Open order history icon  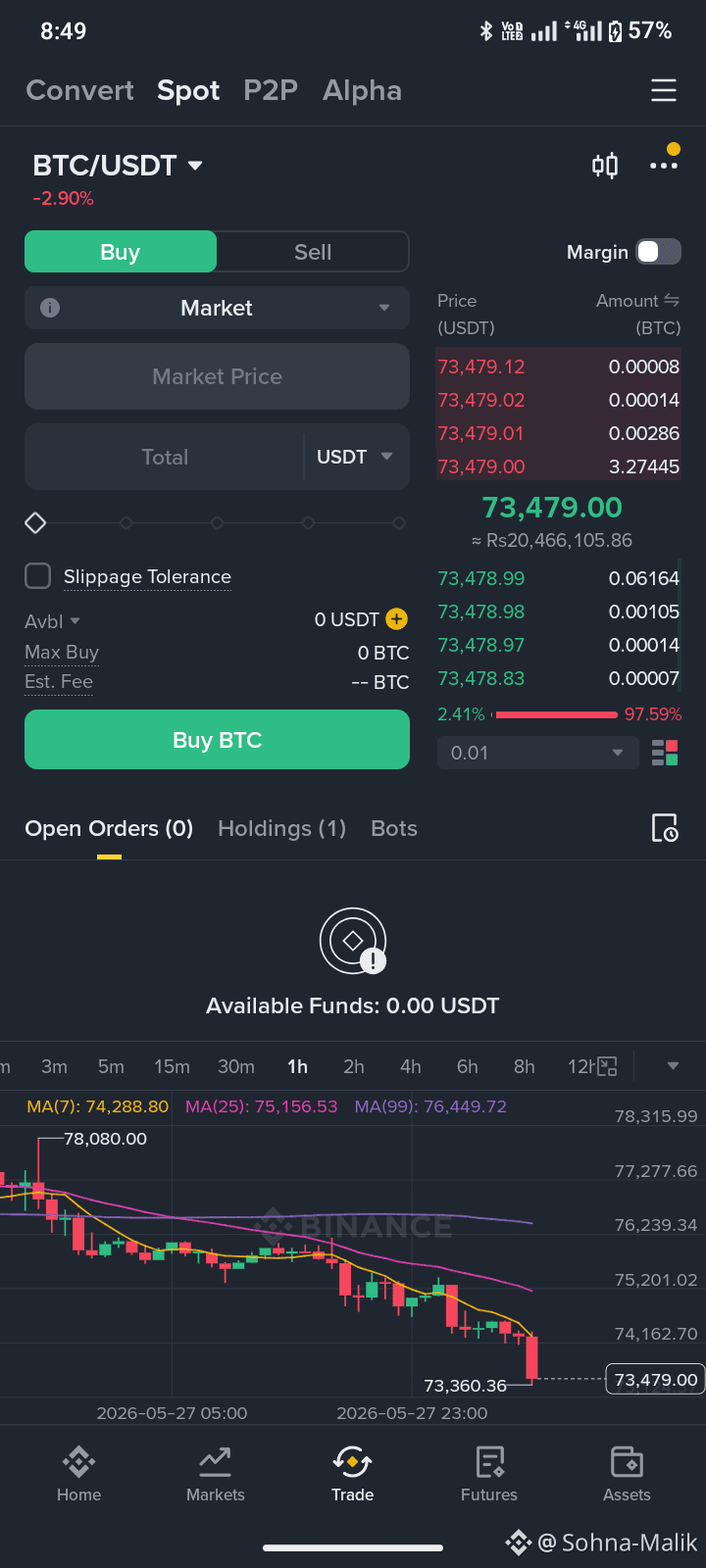coord(665,828)
